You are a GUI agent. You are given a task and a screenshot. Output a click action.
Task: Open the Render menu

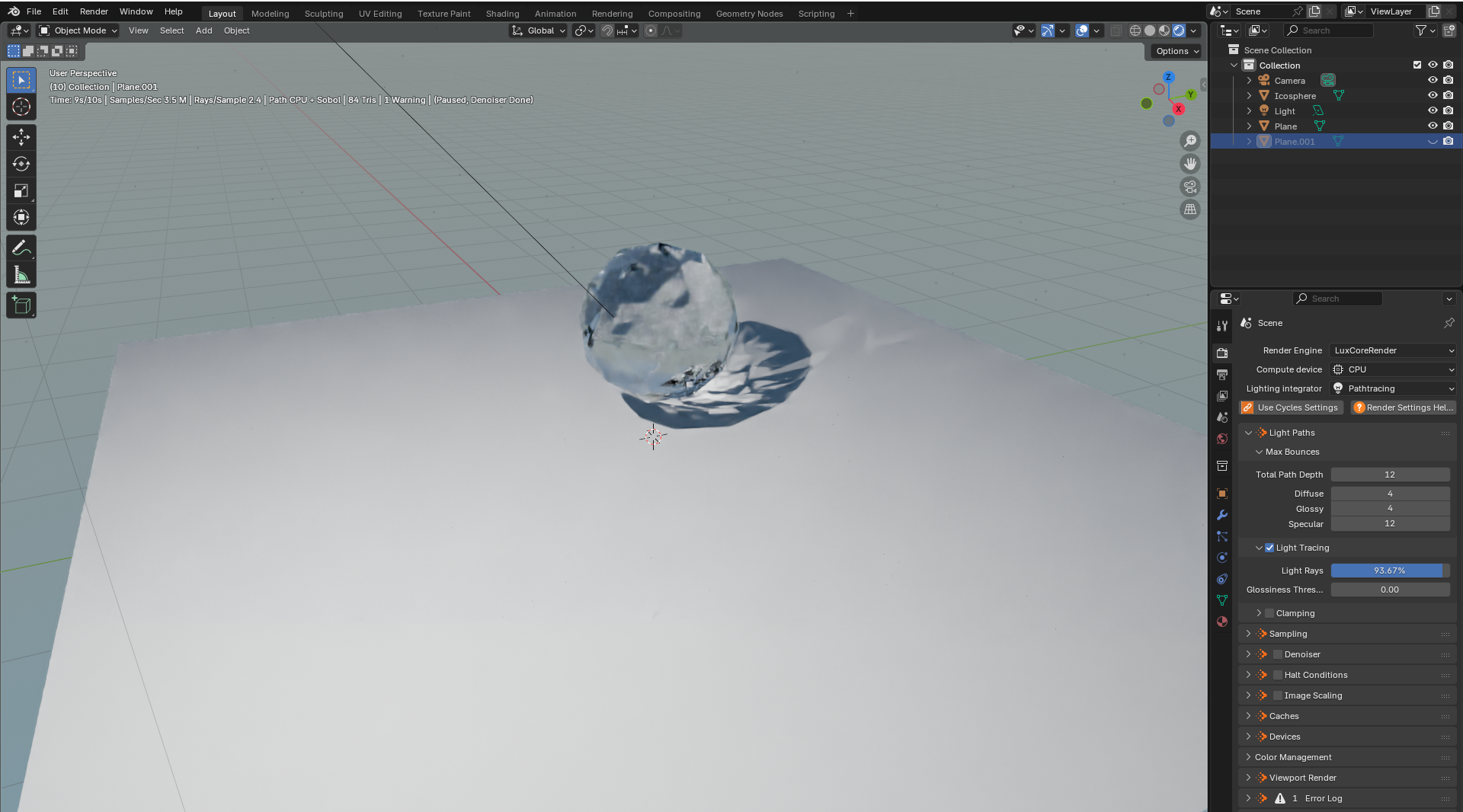(x=94, y=11)
